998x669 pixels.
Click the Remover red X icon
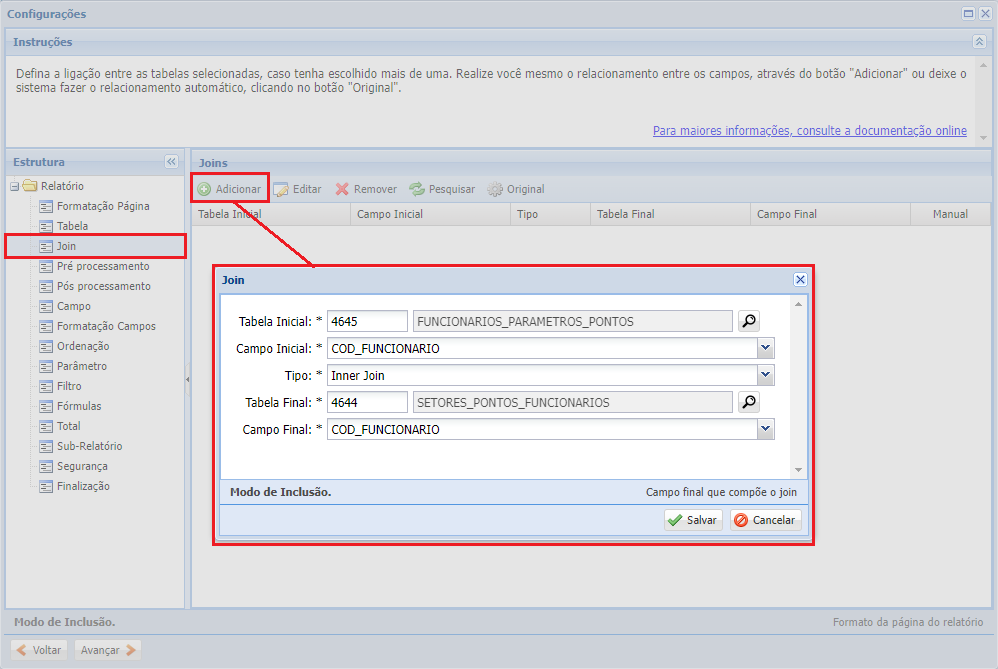342,189
